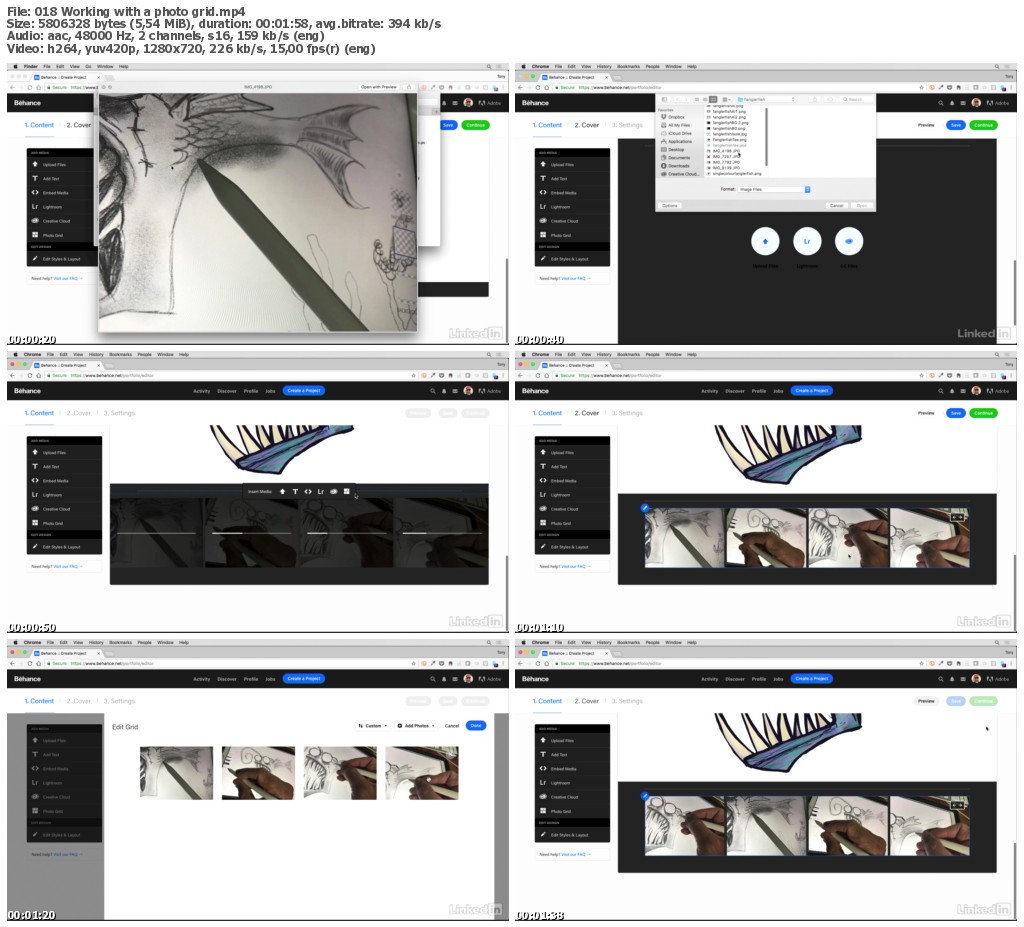Click Open with Preview in Quick Look window
Viewport: 1024px width, 927px height.
pyautogui.click(x=379, y=87)
